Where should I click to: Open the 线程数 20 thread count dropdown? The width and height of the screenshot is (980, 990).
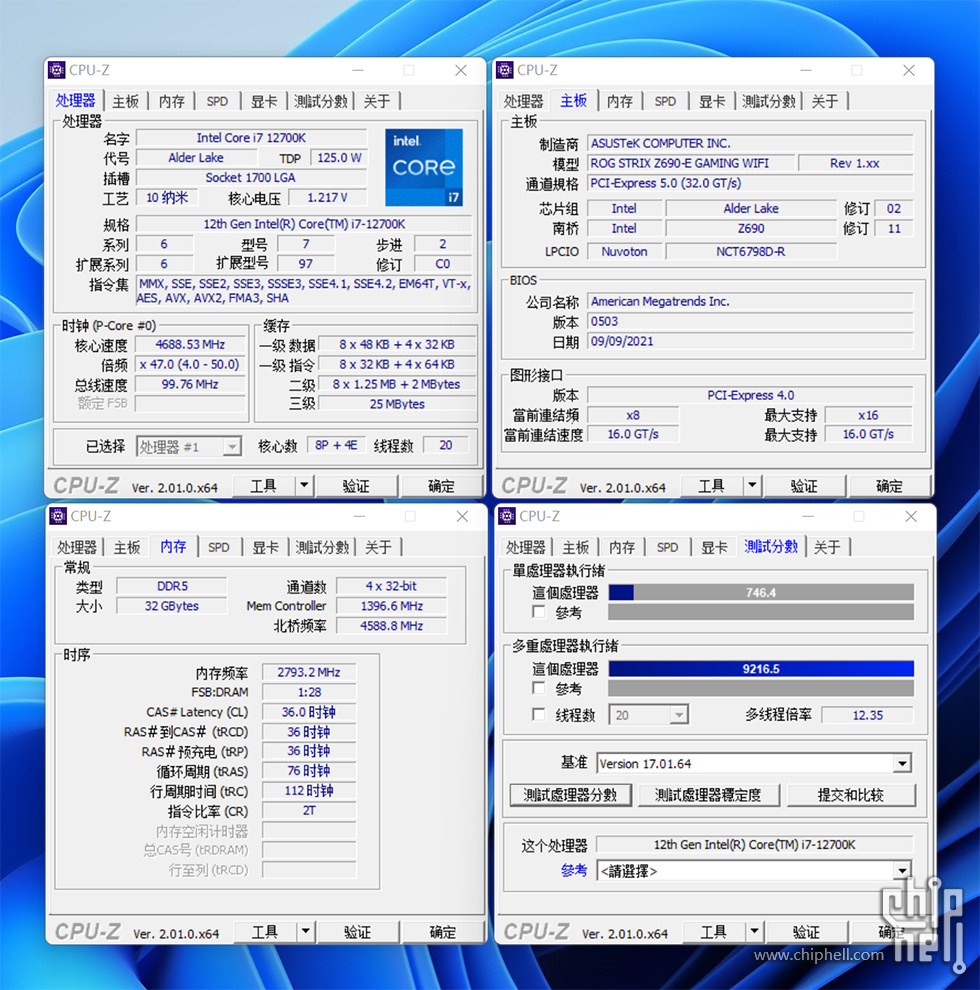tap(679, 715)
